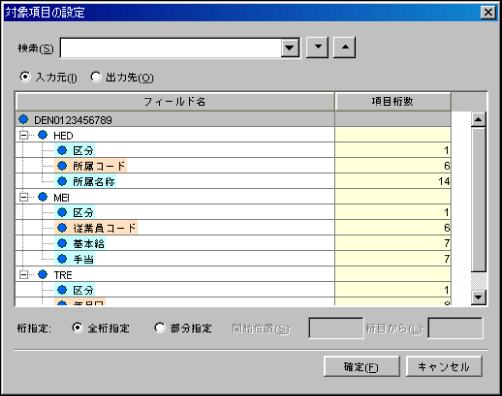The width and height of the screenshot is (502, 396).
Task: Click the 開始位置 input field
Action: click(336, 328)
